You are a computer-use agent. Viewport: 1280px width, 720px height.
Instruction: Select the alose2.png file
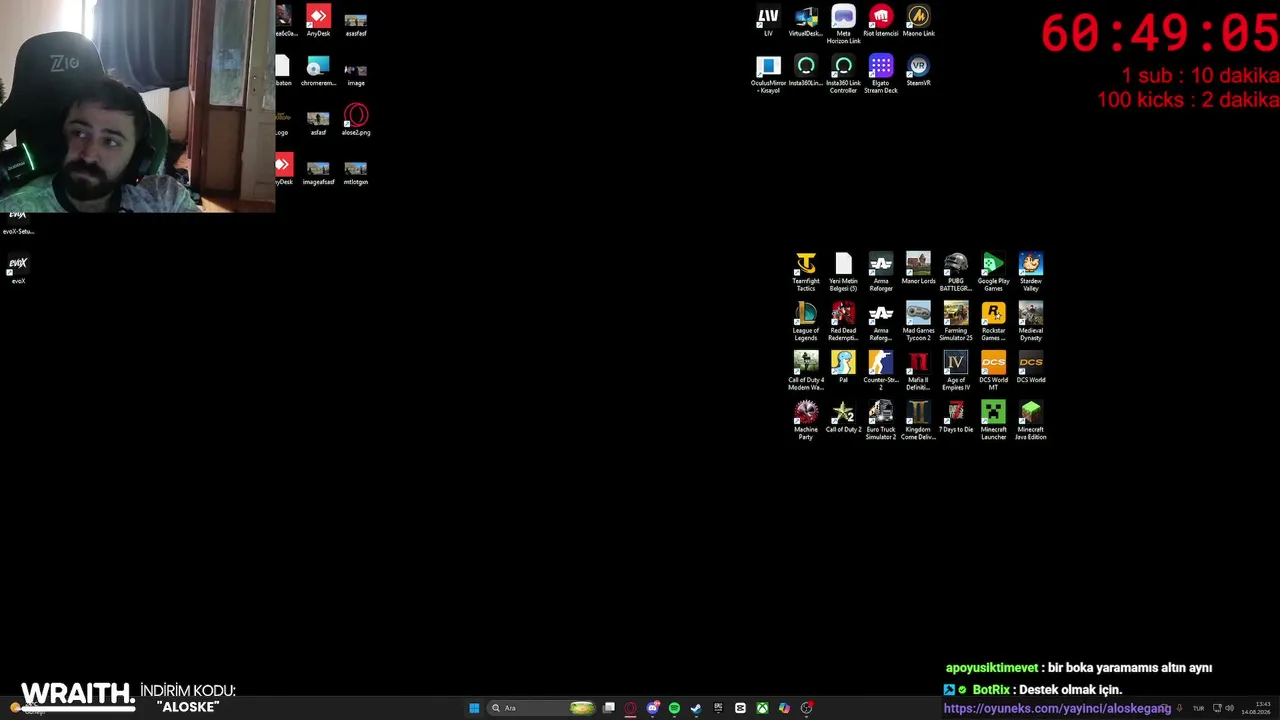tap(356, 120)
